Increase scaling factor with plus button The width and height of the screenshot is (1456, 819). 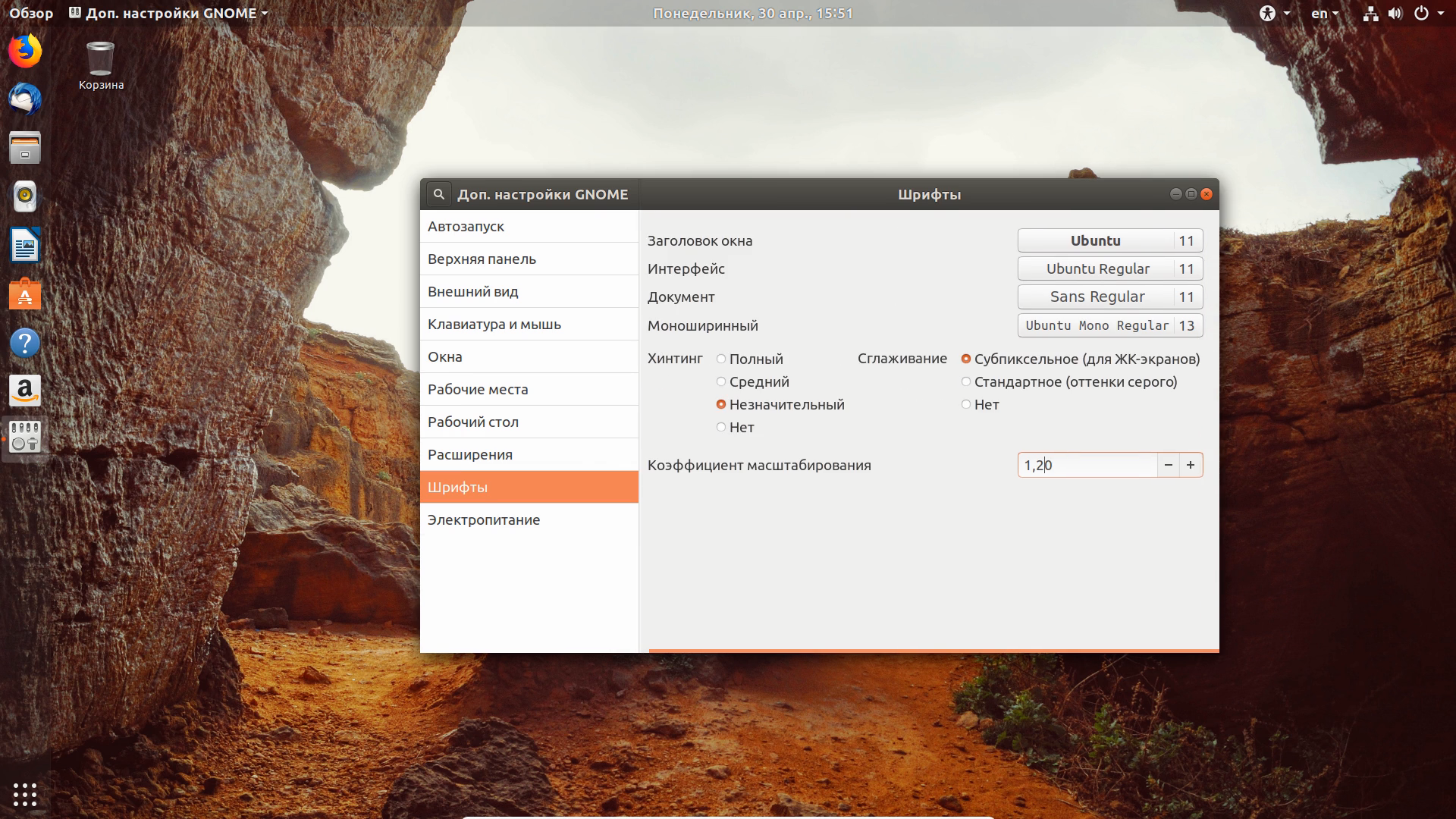point(1191,465)
